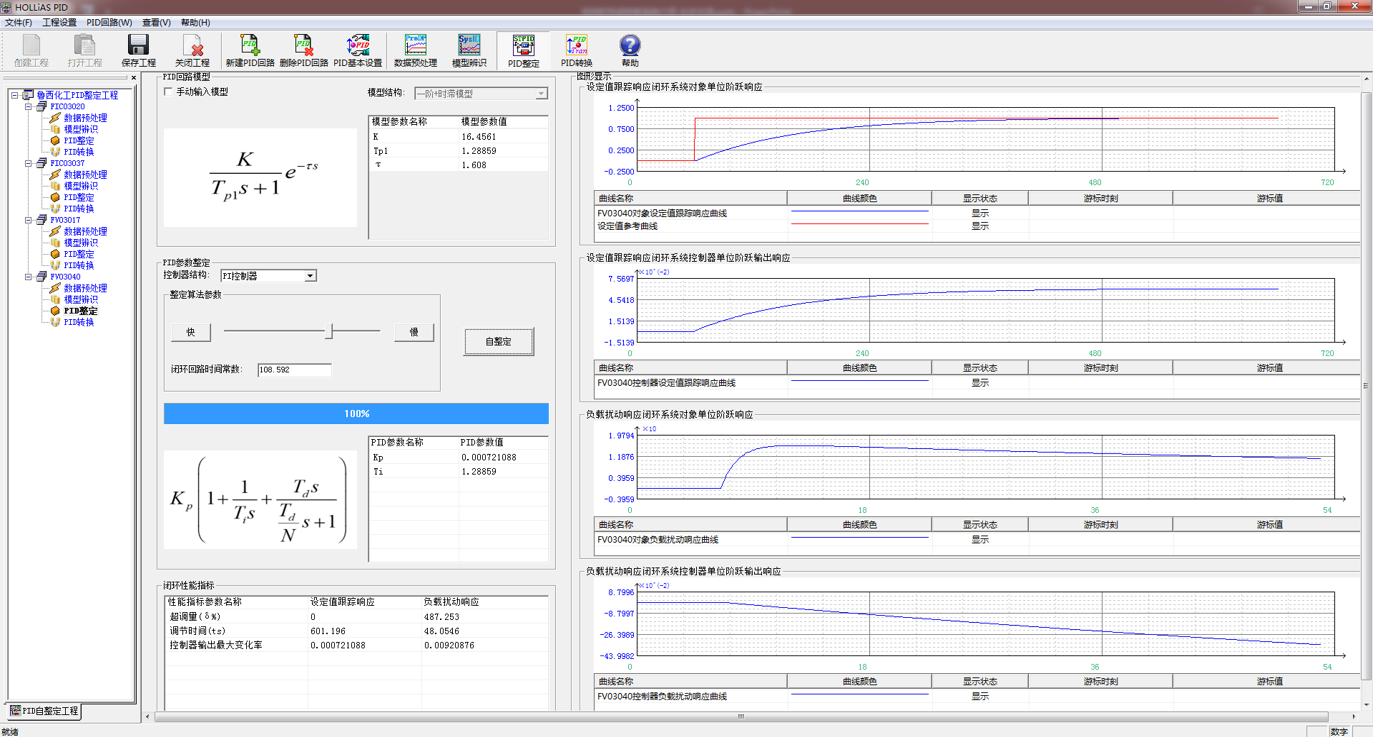The width and height of the screenshot is (1373, 737).
Task: Open the 控制器结构 dropdown showing PI控制器
Action: [x=310, y=276]
